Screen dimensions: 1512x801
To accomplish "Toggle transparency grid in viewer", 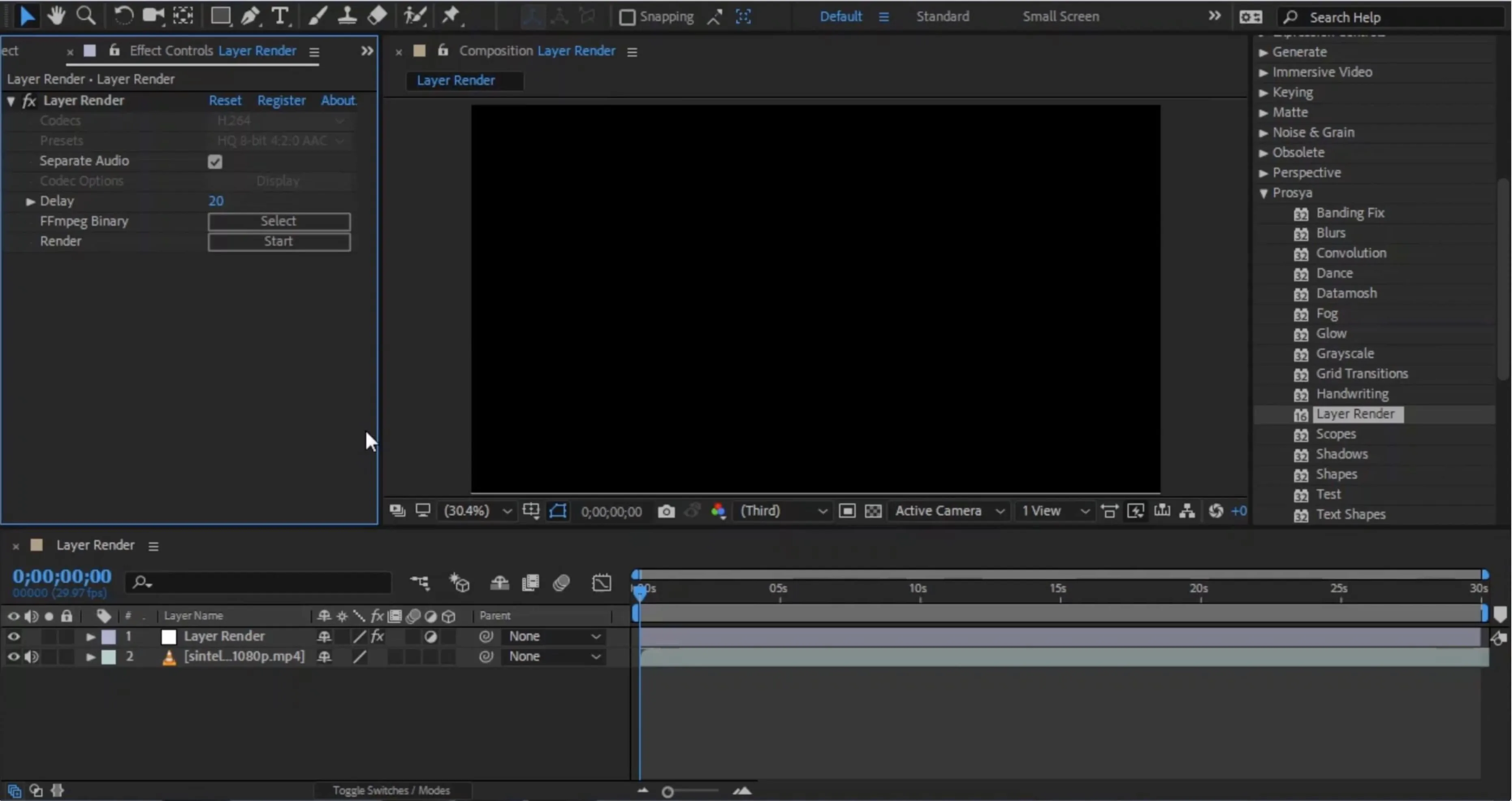I will [x=873, y=511].
